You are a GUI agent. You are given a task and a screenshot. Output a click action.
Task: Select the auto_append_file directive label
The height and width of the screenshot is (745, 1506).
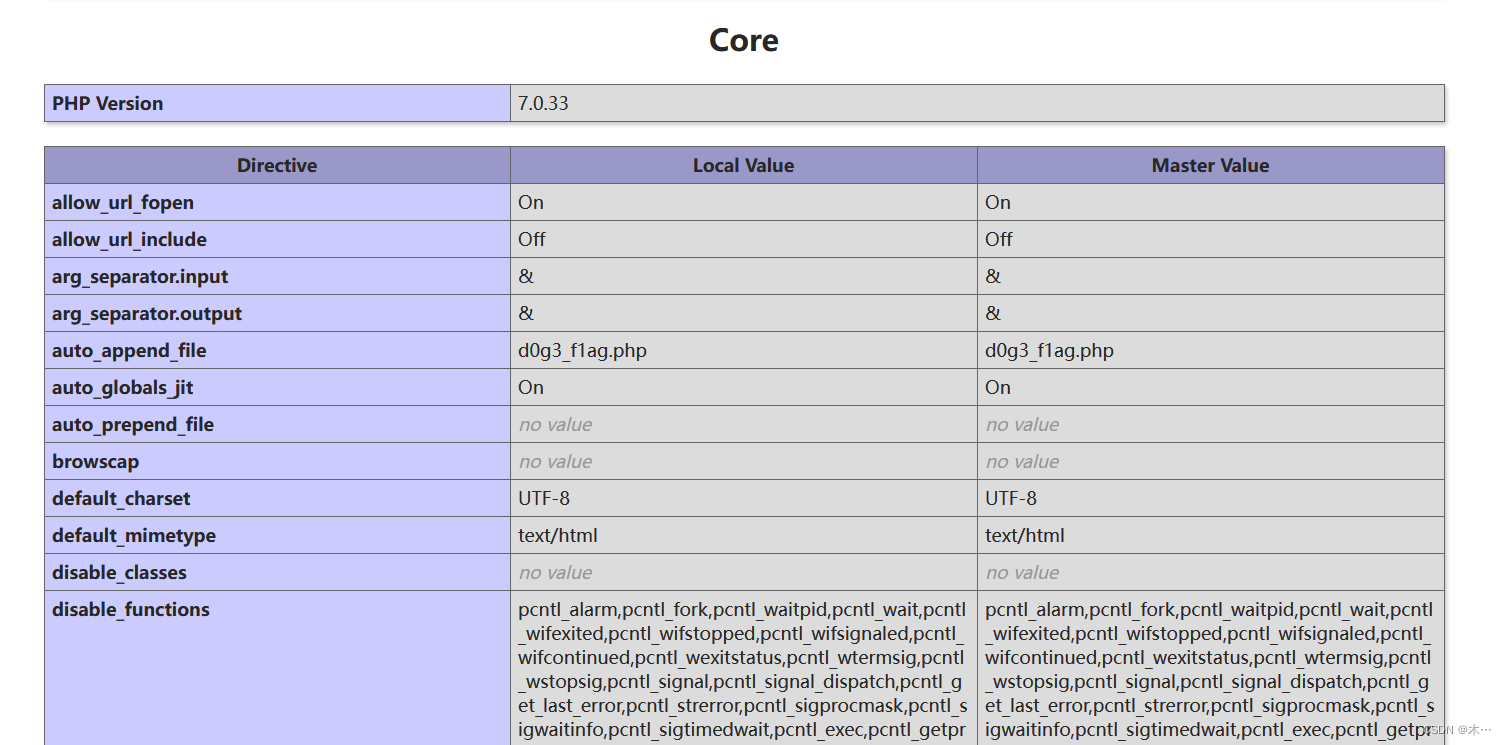click(x=129, y=350)
